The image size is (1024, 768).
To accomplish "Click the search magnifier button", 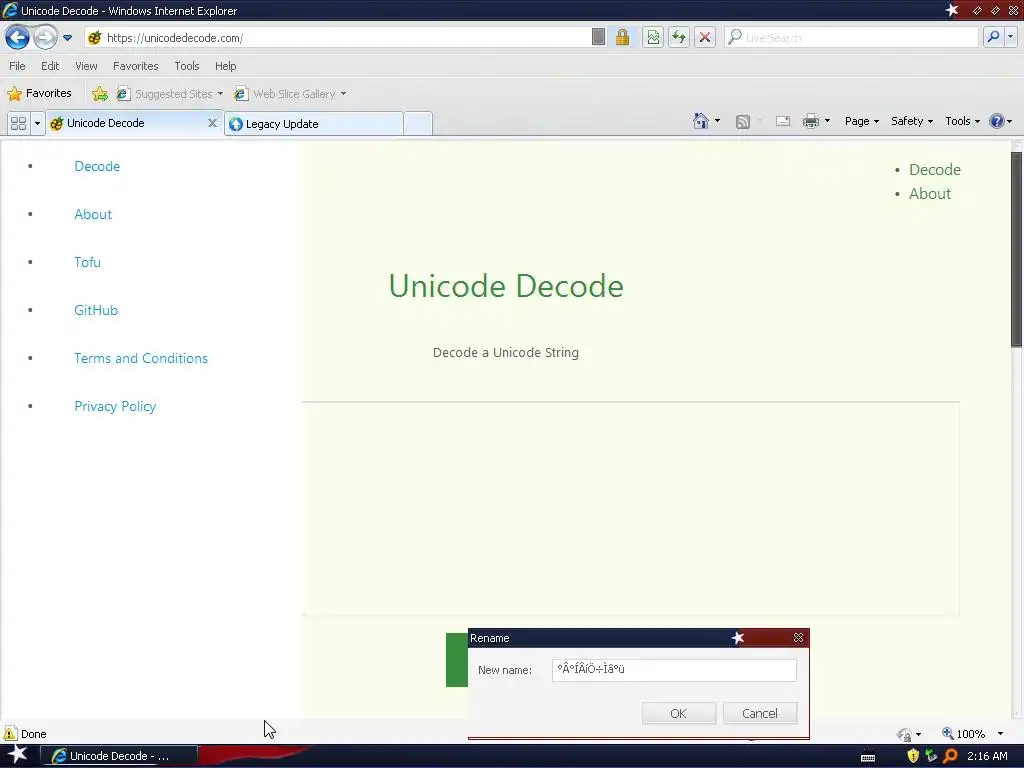I will (993, 37).
